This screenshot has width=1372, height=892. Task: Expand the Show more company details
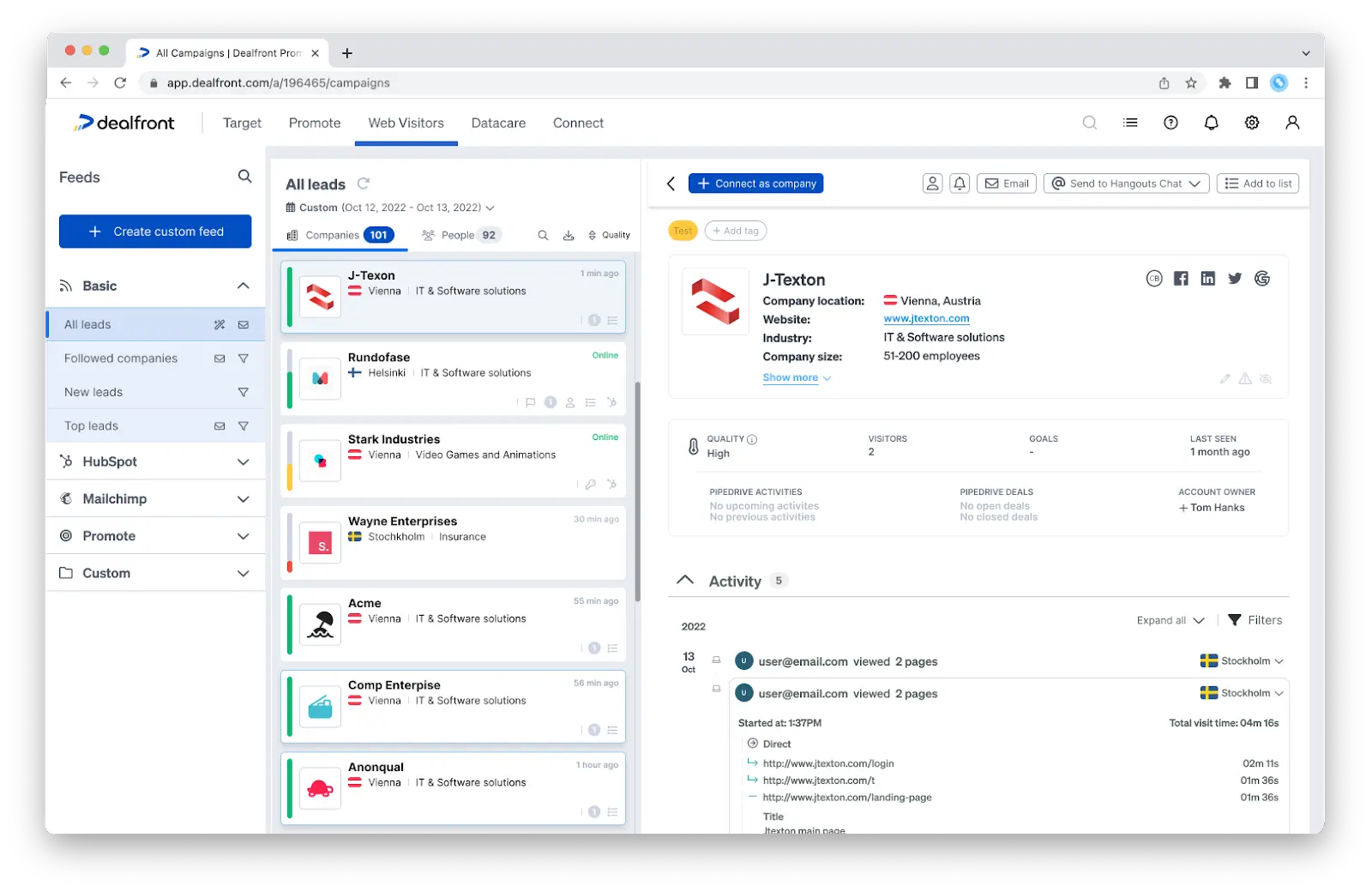tap(791, 377)
